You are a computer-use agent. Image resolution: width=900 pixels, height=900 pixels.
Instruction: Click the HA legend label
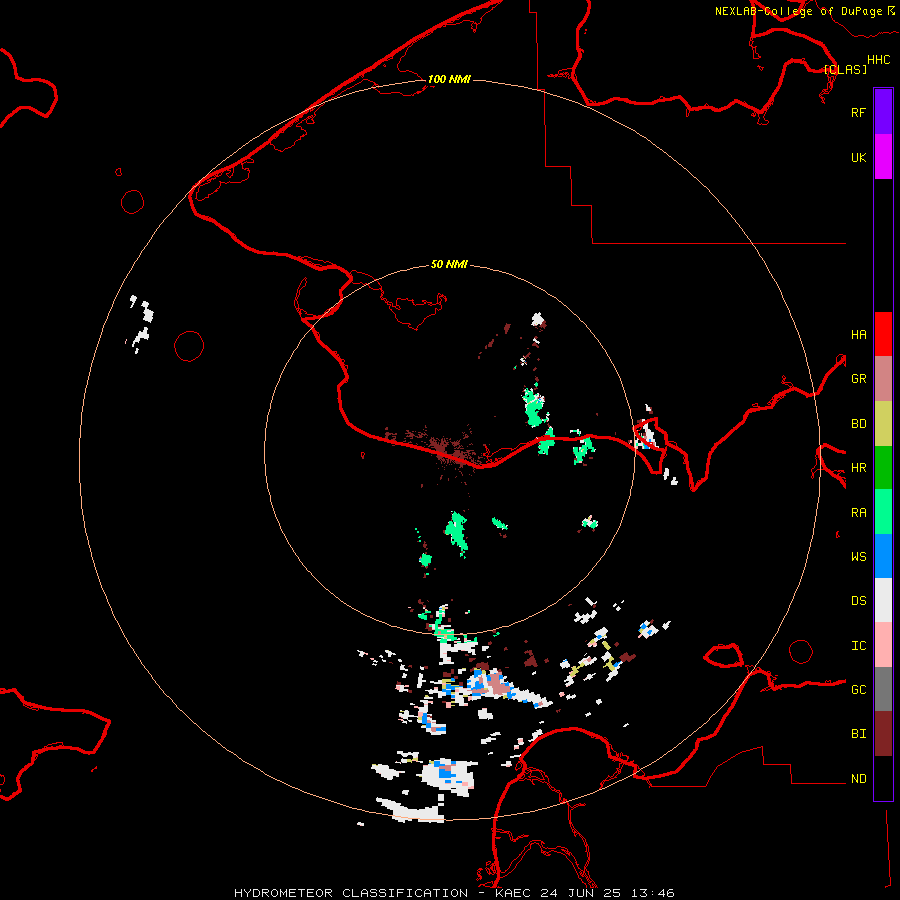[858, 335]
